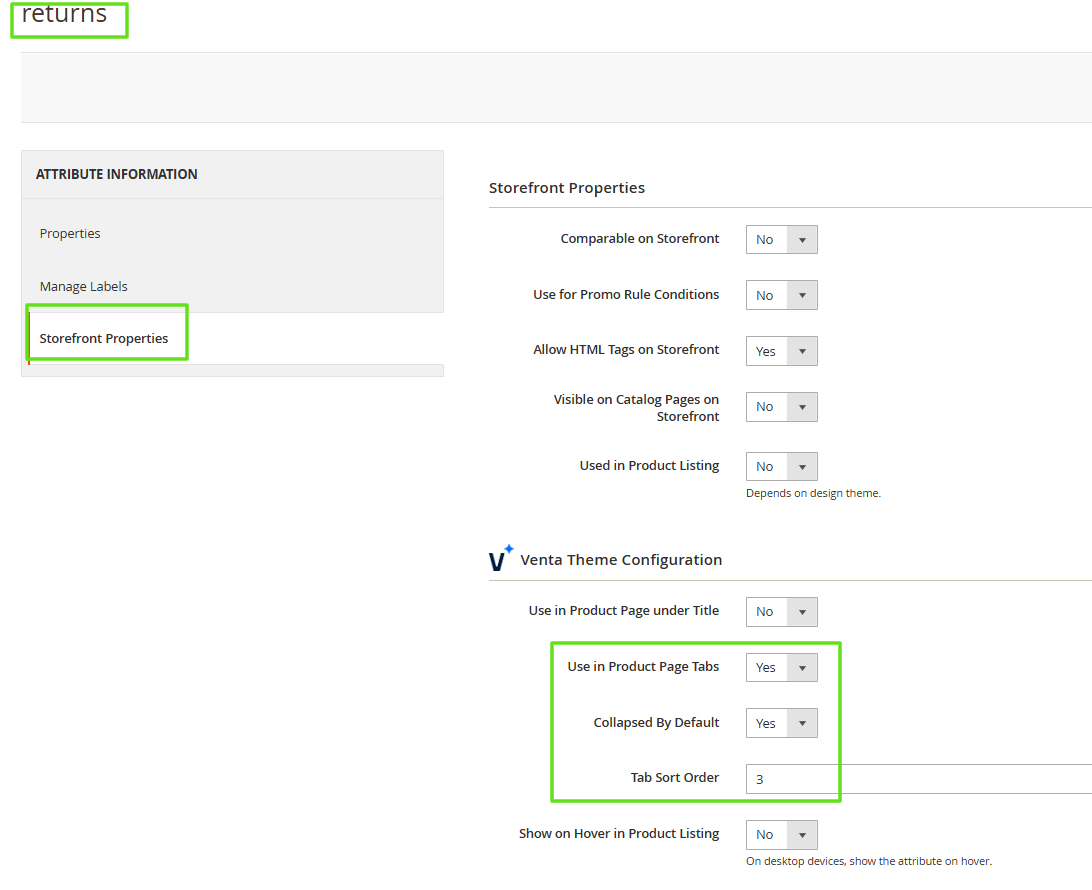Screen dimensions: 1092x890
Task: Click the Storefront Properties section heading
Action: coord(567,188)
